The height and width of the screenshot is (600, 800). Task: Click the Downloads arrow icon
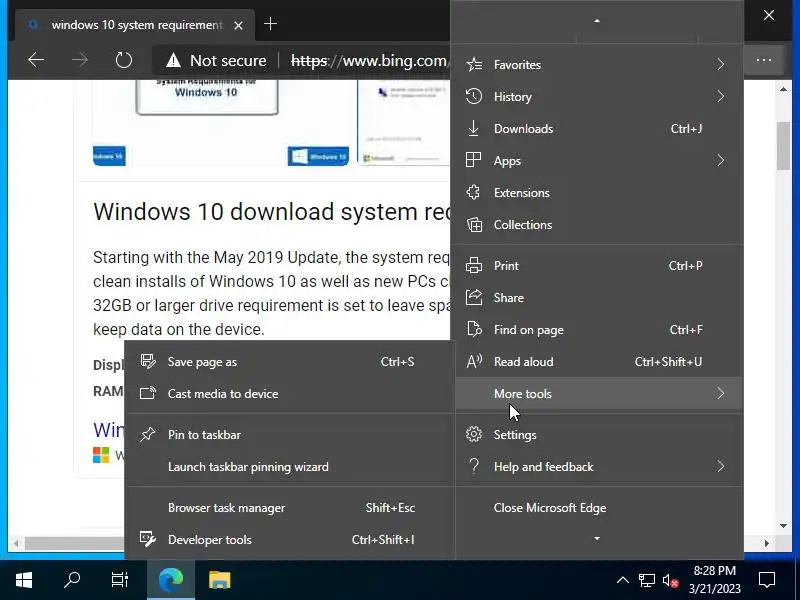[473, 129]
